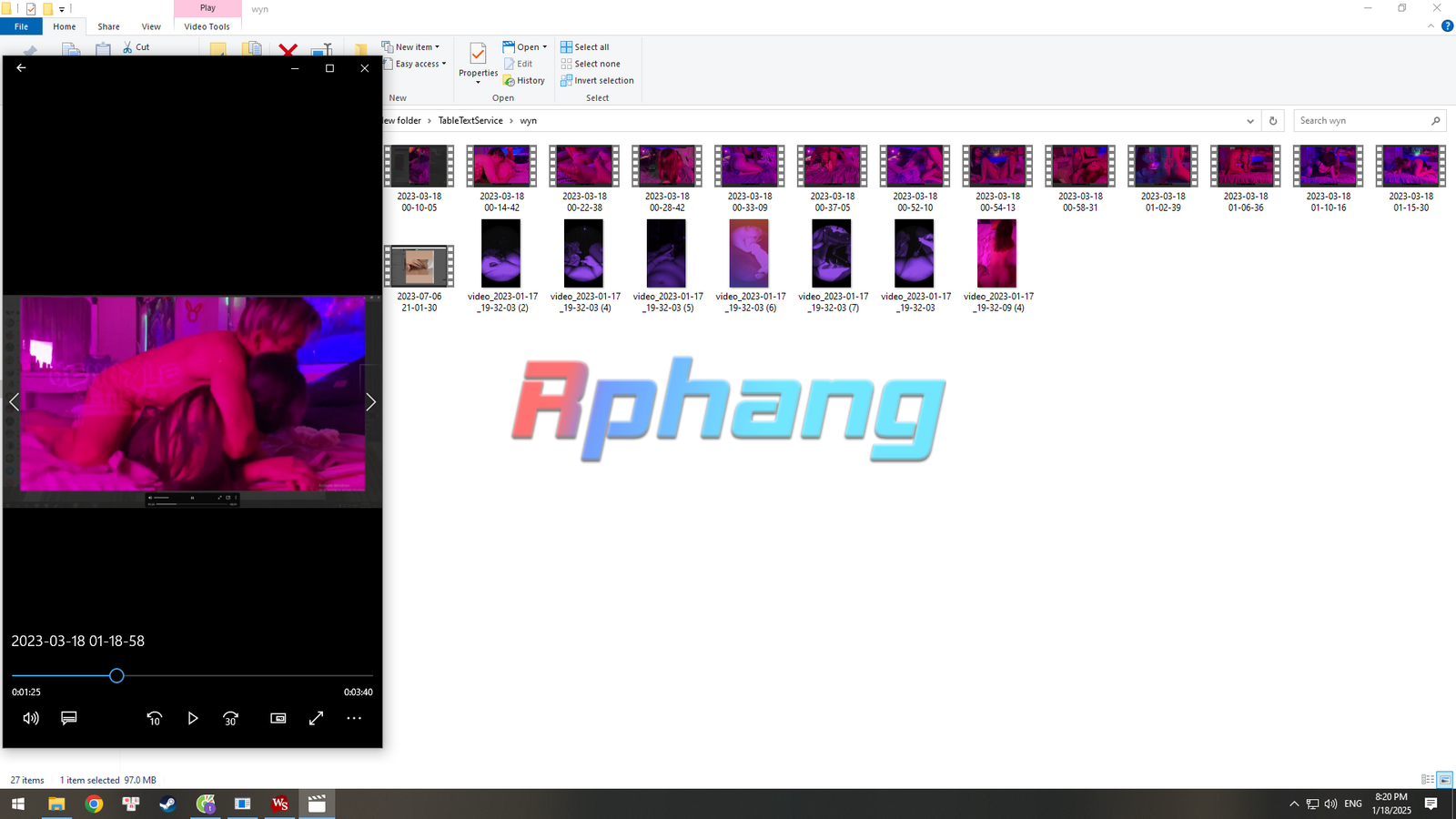This screenshot has width=1456, height=819.
Task: Select the file 2023-03-18 00-54-13
Action: [997, 179]
